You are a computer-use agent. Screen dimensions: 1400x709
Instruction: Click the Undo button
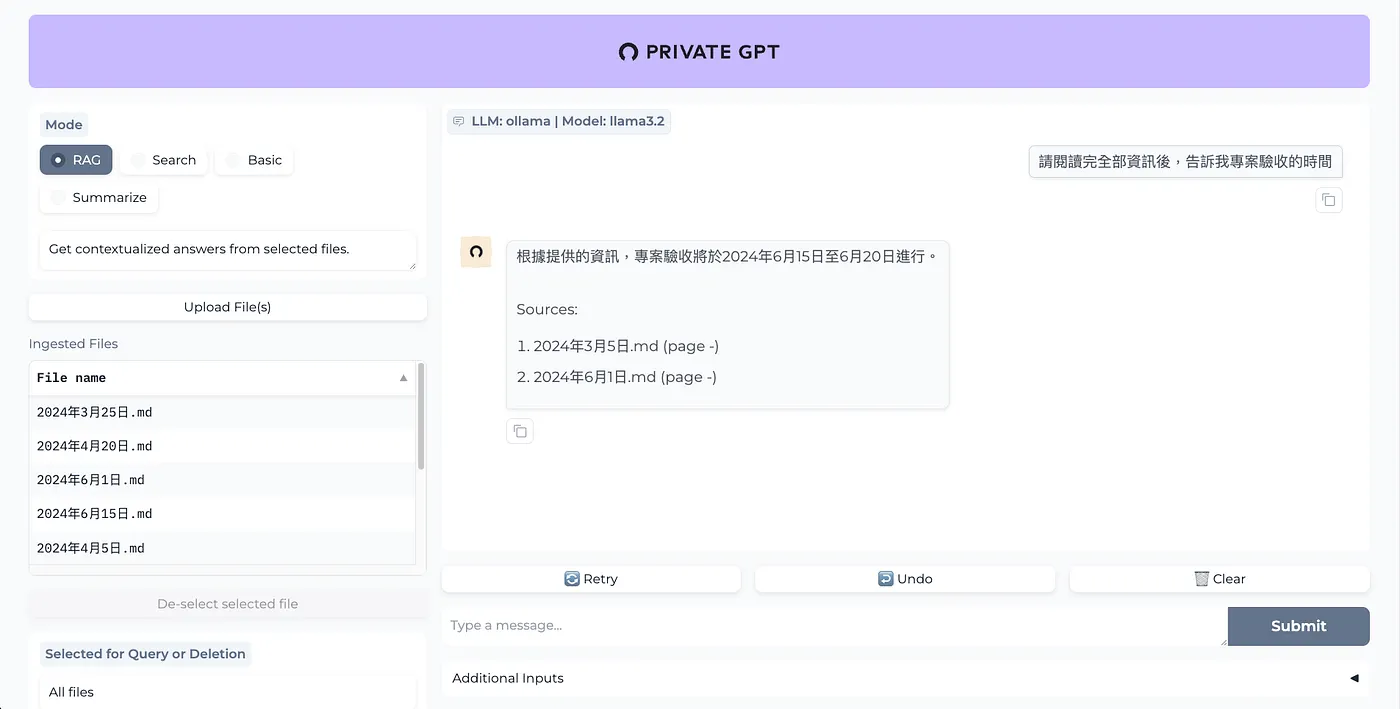pyautogui.click(x=905, y=579)
